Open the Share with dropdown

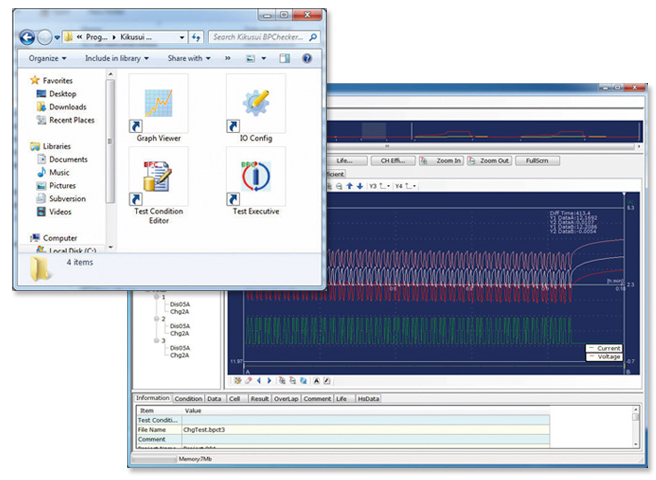pos(190,59)
